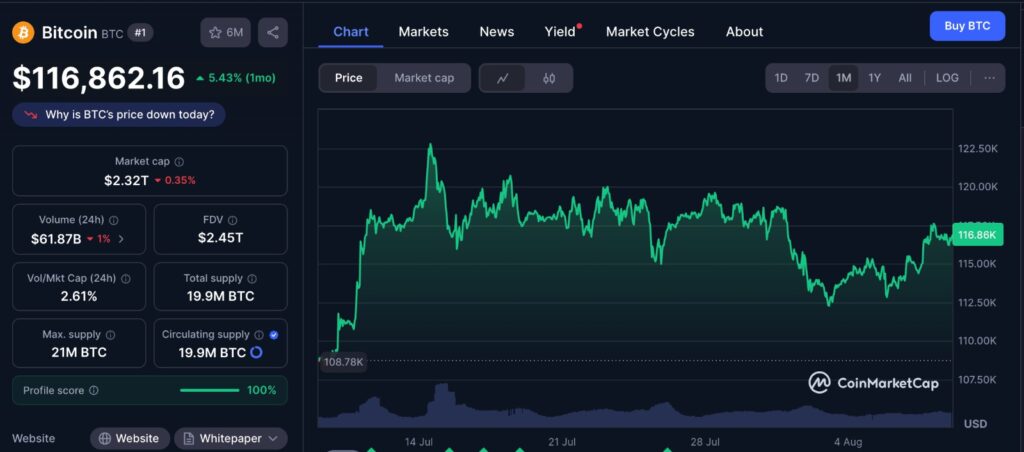Show FDV info icon
1024x452 pixels.
[x=233, y=220]
